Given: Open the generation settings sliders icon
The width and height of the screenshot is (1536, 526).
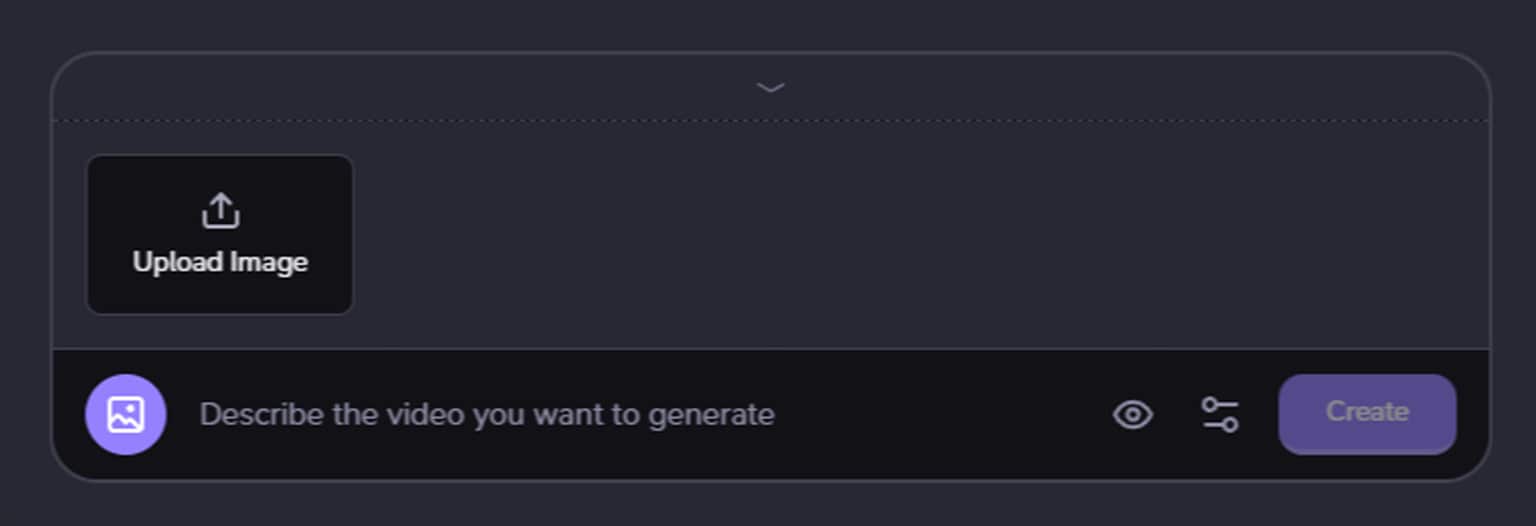Looking at the screenshot, I should (1219, 414).
